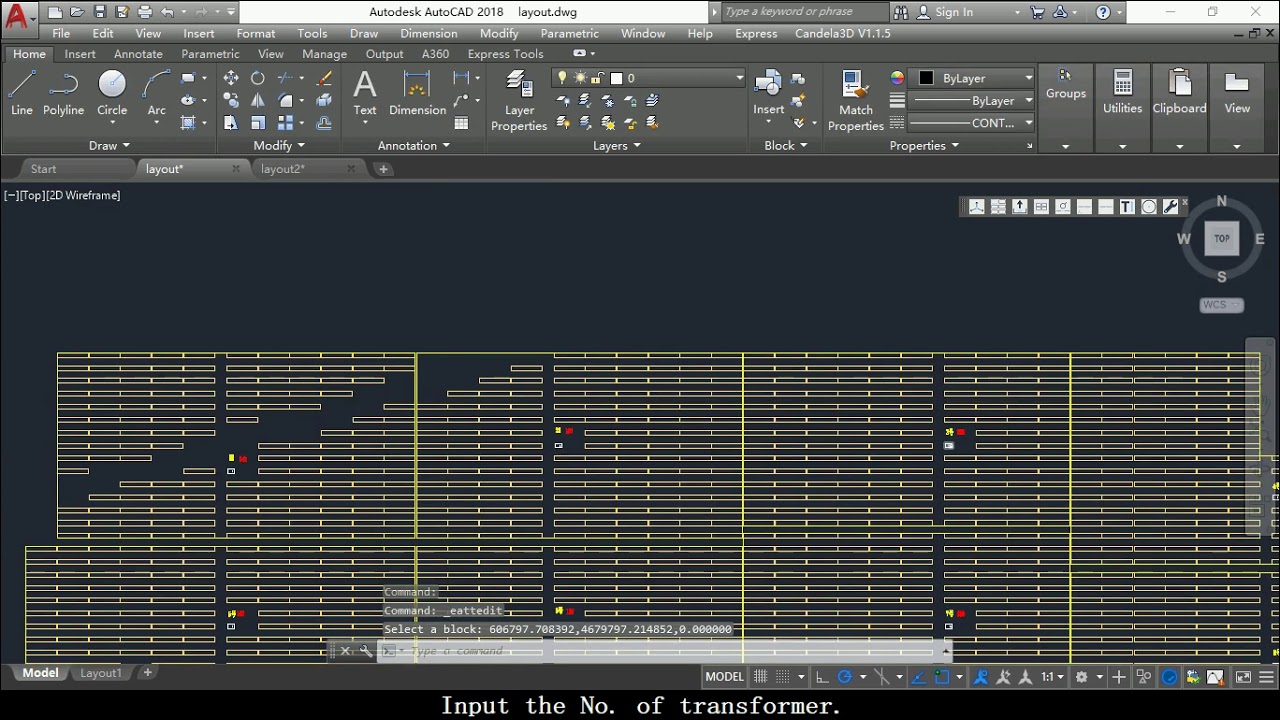
Task: Toggle polar tracking in status bar
Action: point(845,677)
